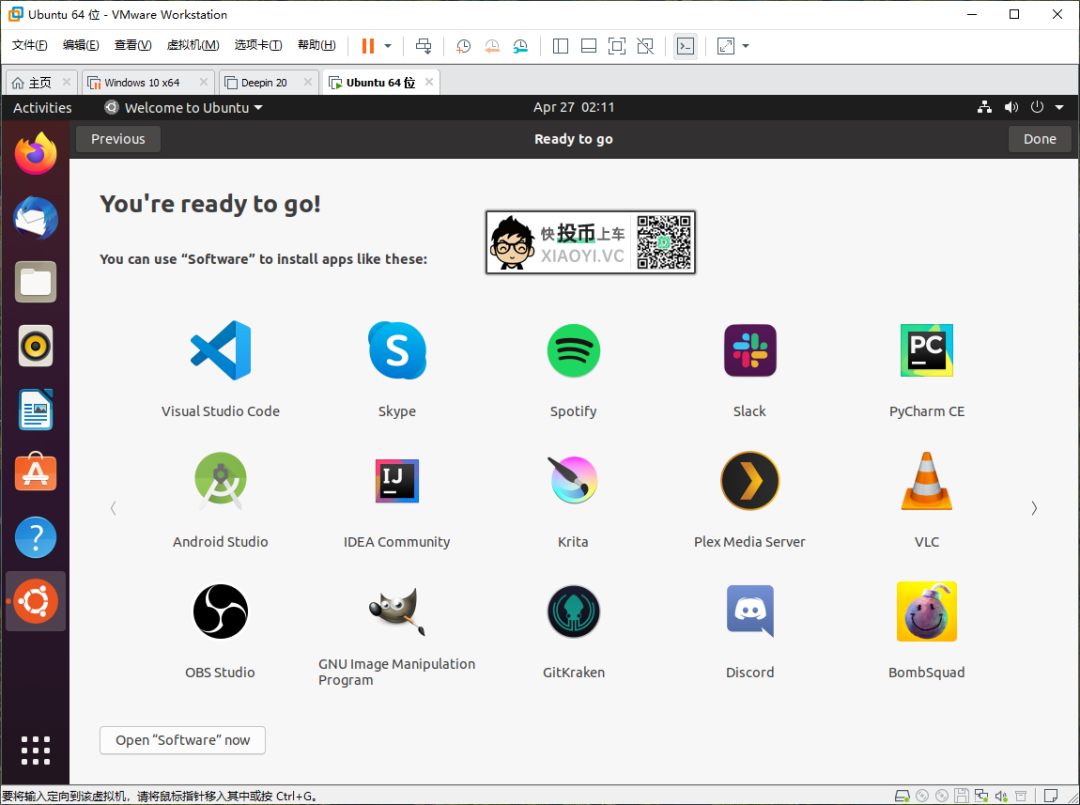Expand the stretch guest dropdown arrow
Image resolution: width=1080 pixels, height=805 pixels.
pyautogui.click(x=745, y=46)
